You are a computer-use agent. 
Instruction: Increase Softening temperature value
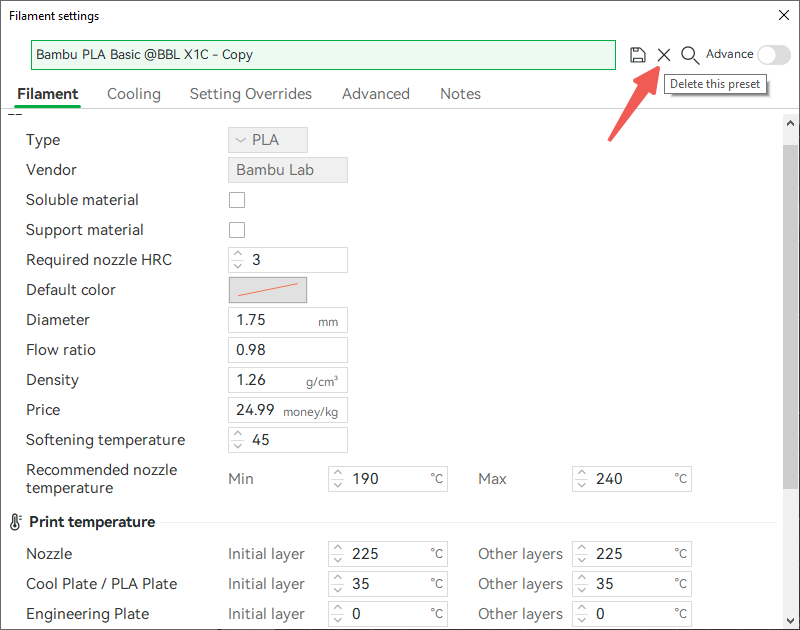coord(238,434)
